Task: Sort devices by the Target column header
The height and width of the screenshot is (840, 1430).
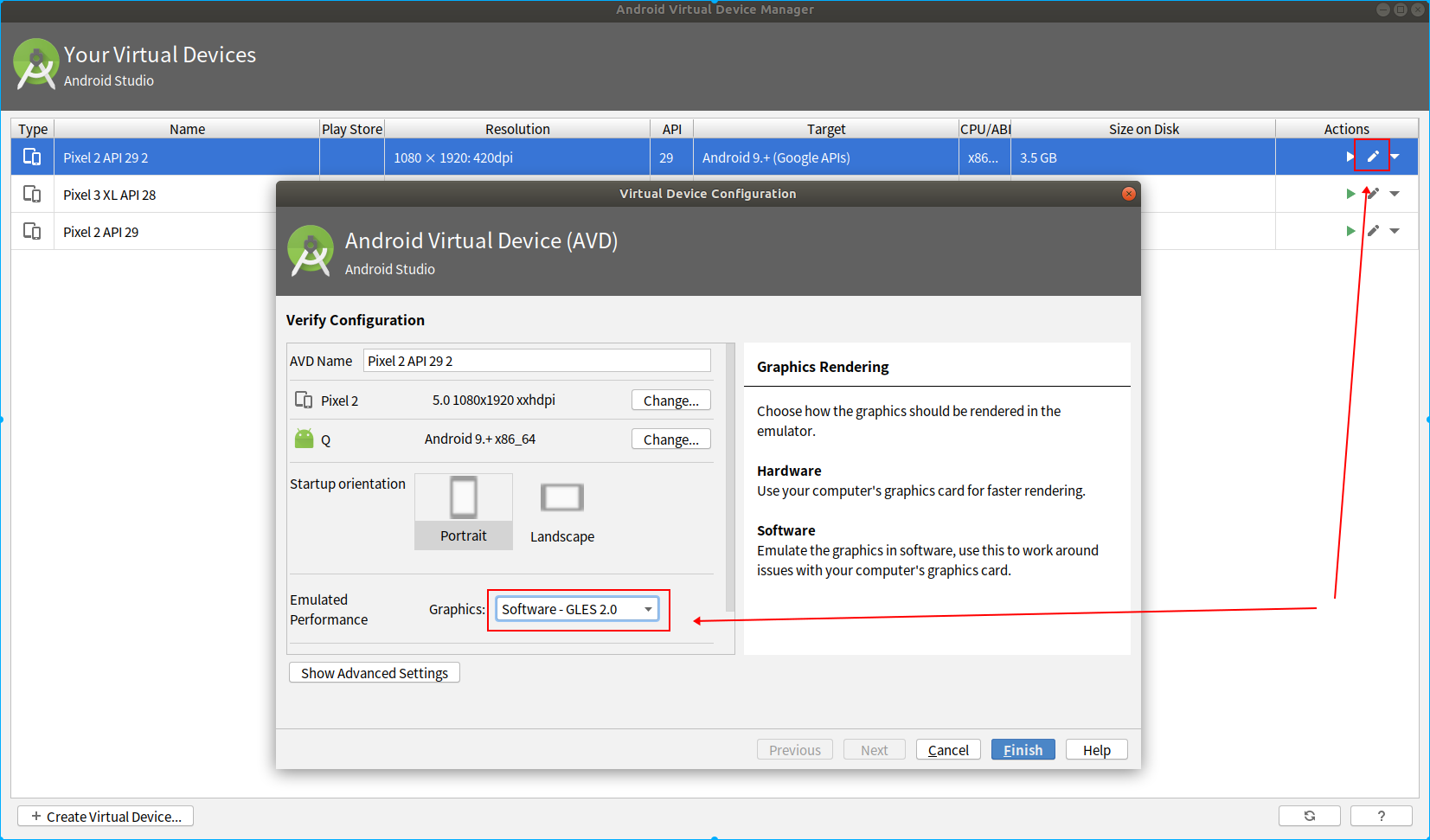Action: (x=826, y=129)
